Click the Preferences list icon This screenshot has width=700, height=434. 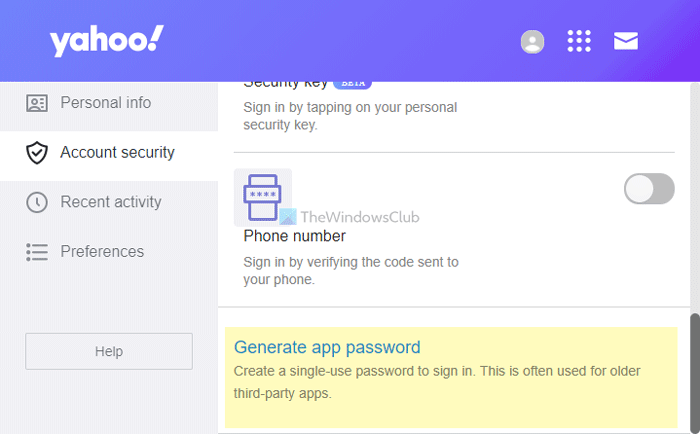point(37,252)
